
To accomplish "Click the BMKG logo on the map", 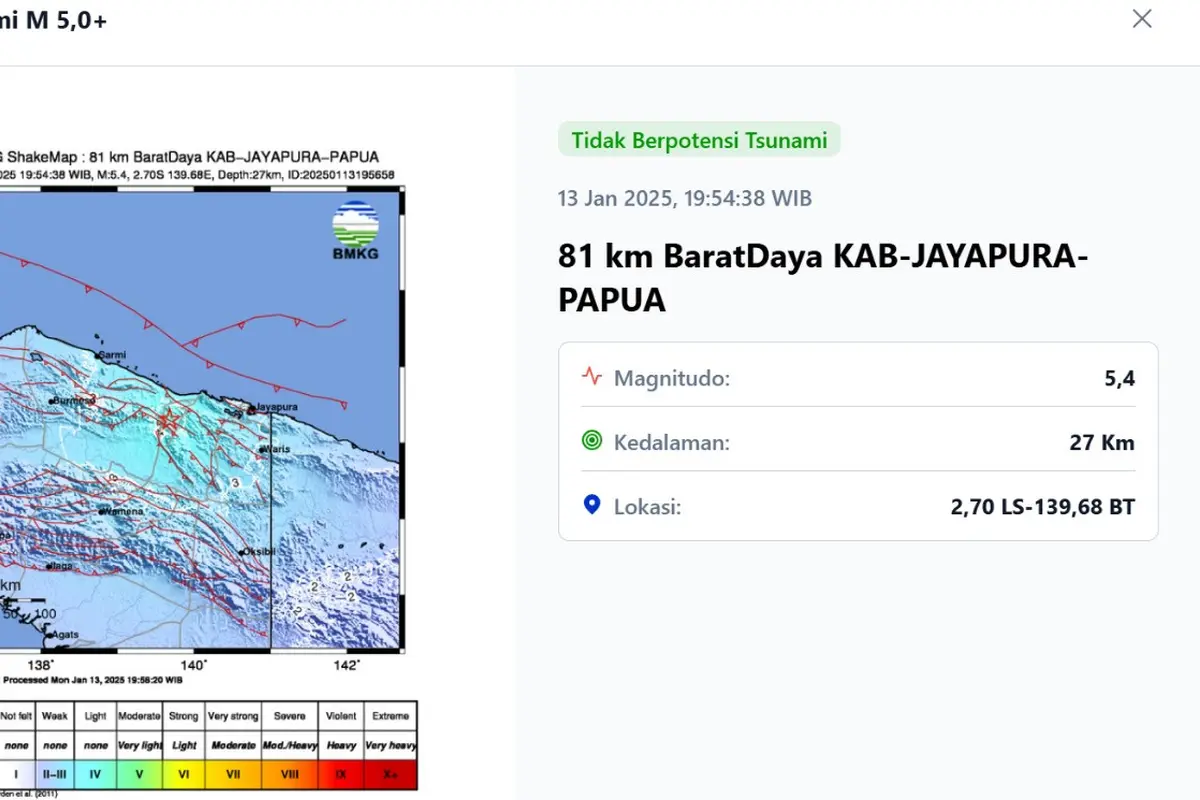I will [x=355, y=231].
